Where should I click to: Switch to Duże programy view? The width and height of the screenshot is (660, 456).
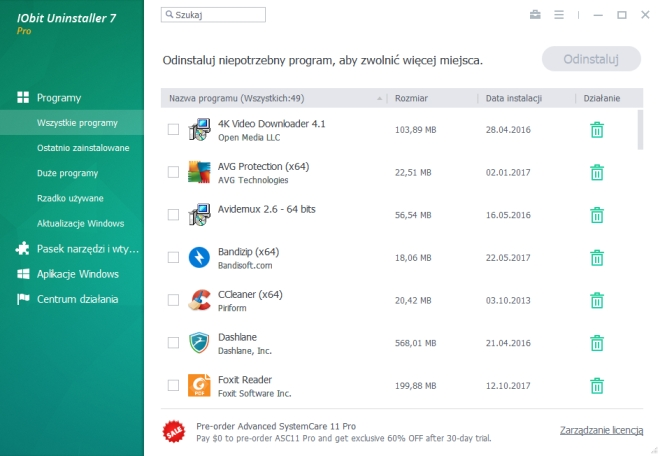[67, 173]
